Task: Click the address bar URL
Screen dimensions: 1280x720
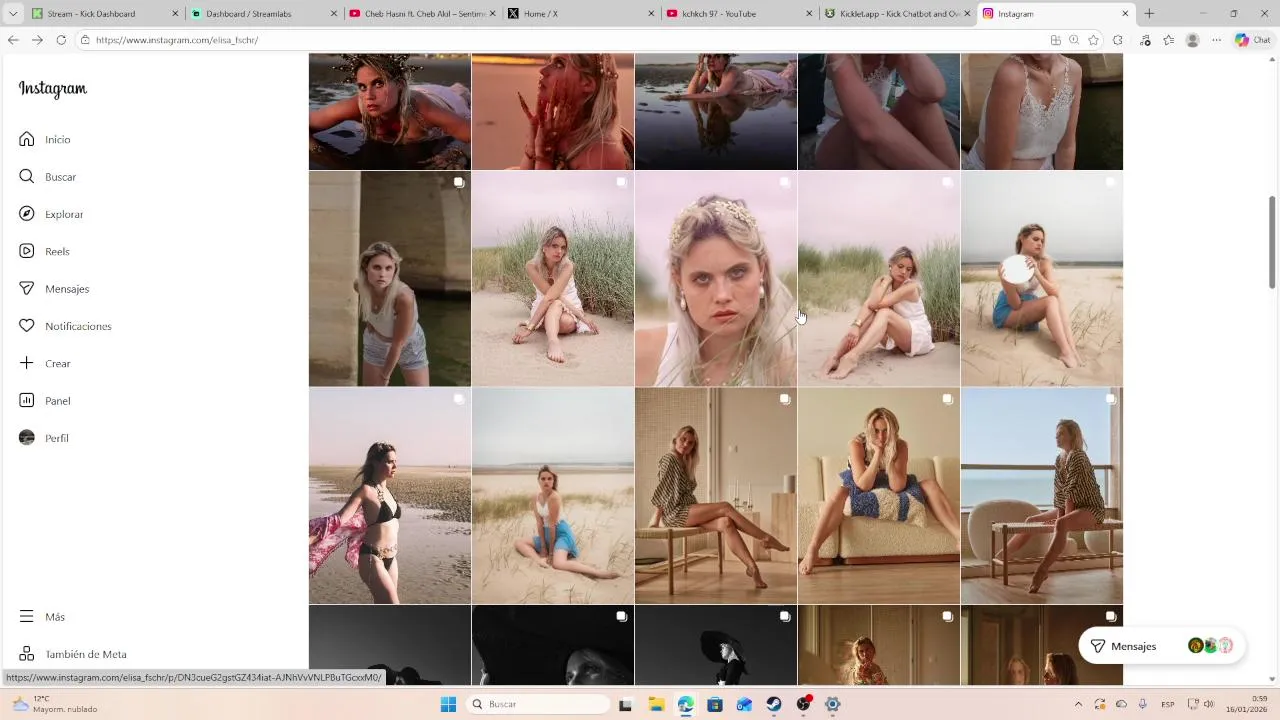Action: pos(177,40)
